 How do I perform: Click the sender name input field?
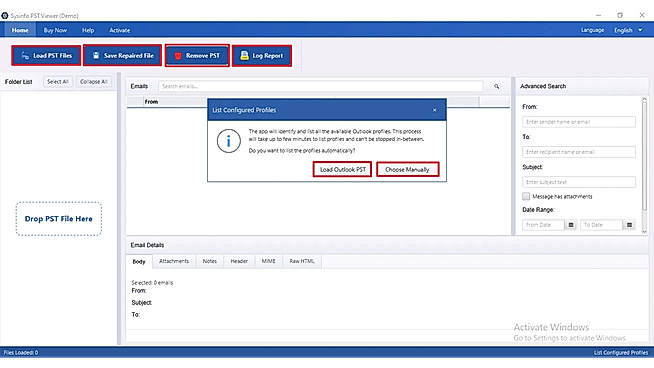[x=579, y=122]
